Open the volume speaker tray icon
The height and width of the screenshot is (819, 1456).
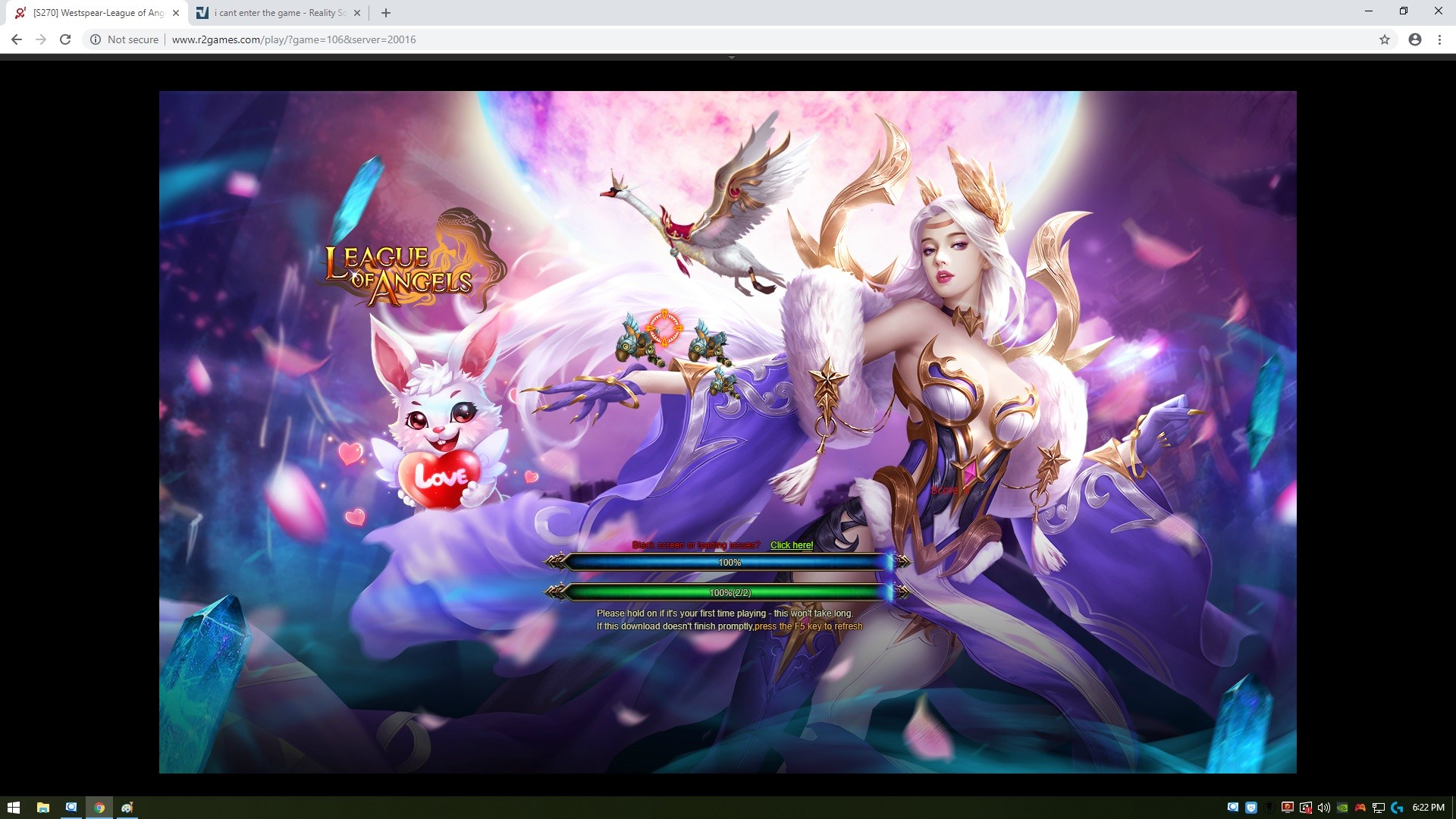(x=1324, y=808)
